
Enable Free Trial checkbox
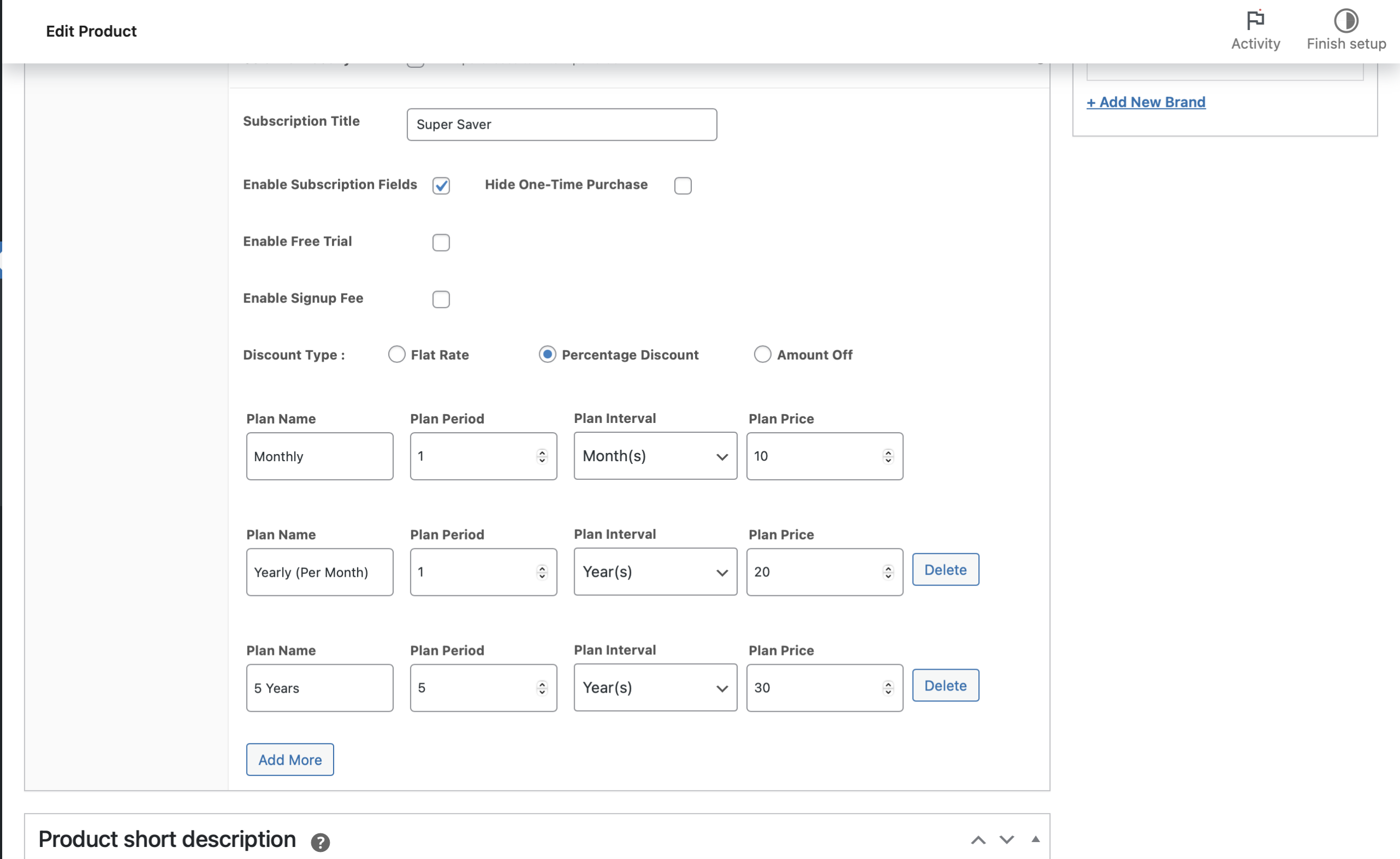(x=441, y=242)
